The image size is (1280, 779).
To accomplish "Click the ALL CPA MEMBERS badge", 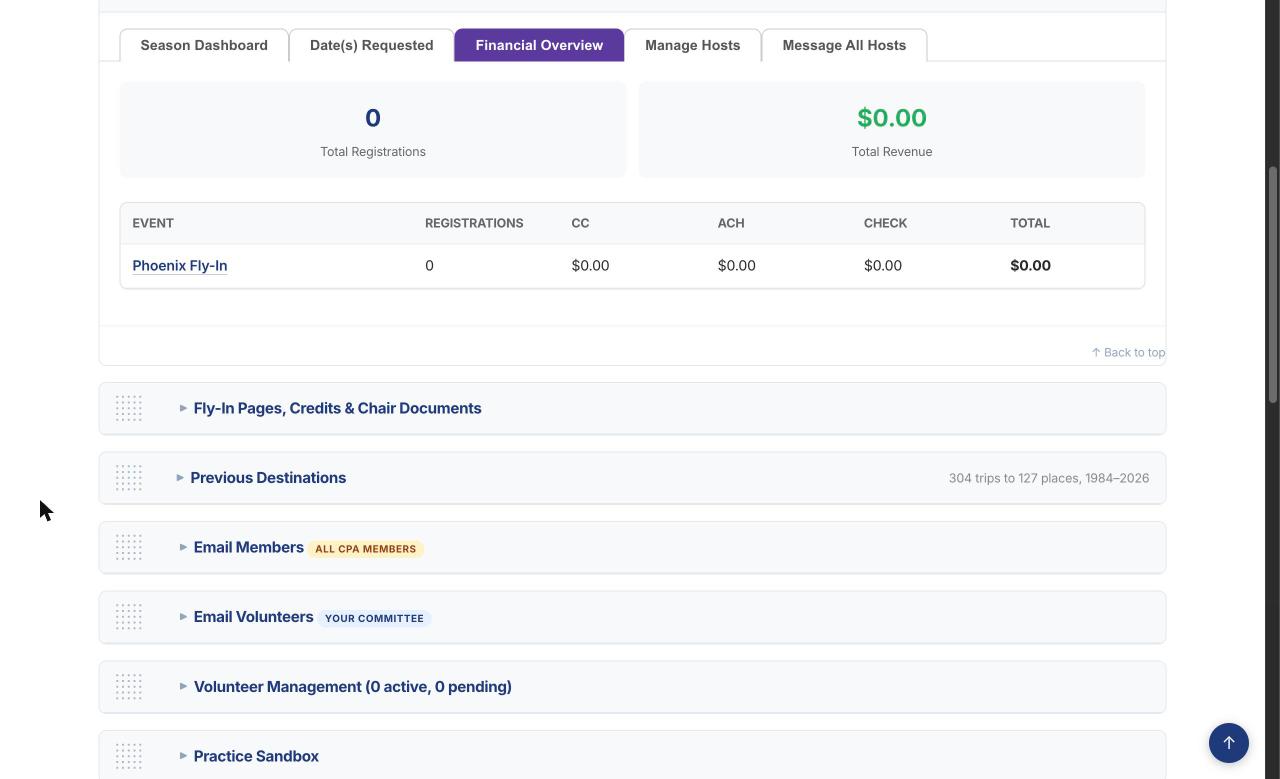I will (x=366, y=549).
